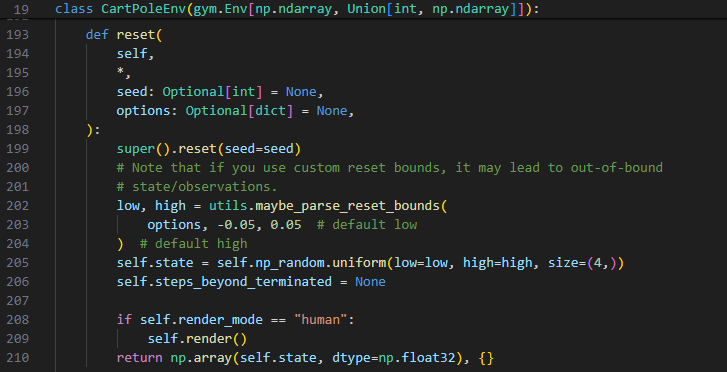Screen dimensions: 727x372
Task: Click the 'reset' function name on line 193
Action: [136, 35]
